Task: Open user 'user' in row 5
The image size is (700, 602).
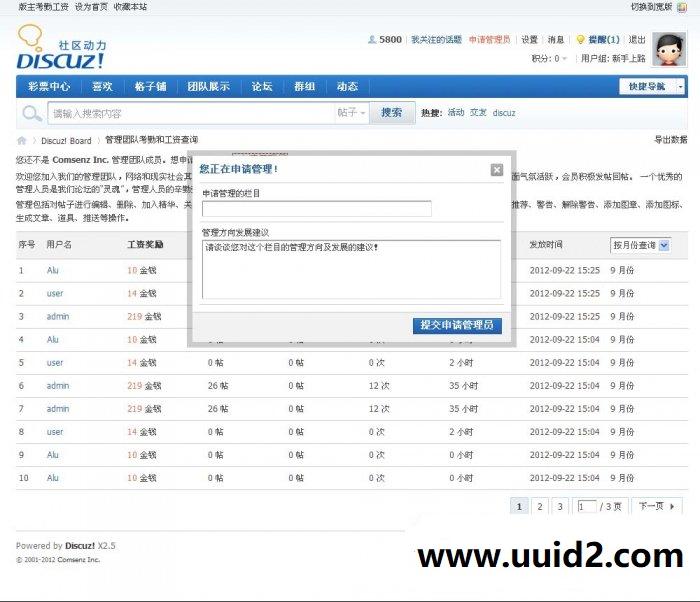Action: click(x=55, y=363)
